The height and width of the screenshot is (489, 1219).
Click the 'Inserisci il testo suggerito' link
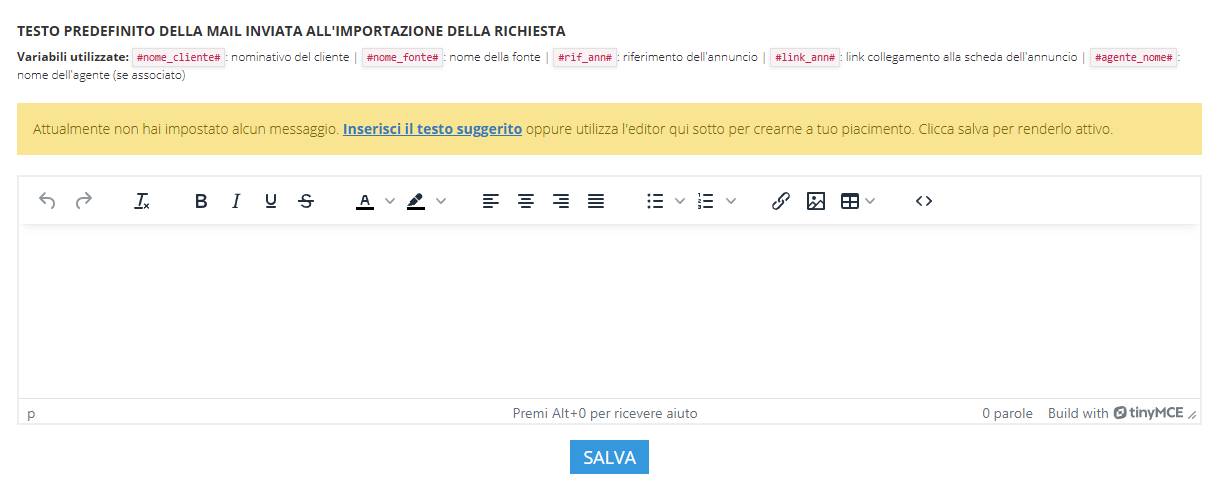click(x=432, y=129)
